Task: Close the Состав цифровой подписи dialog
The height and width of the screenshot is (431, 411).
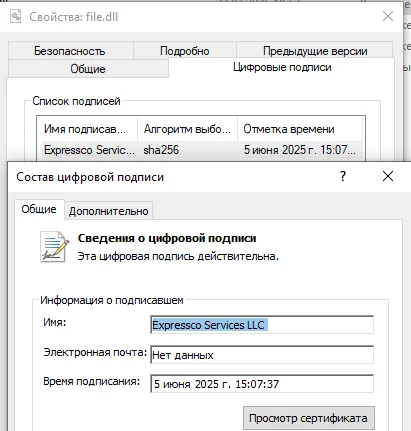Action: 388,176
